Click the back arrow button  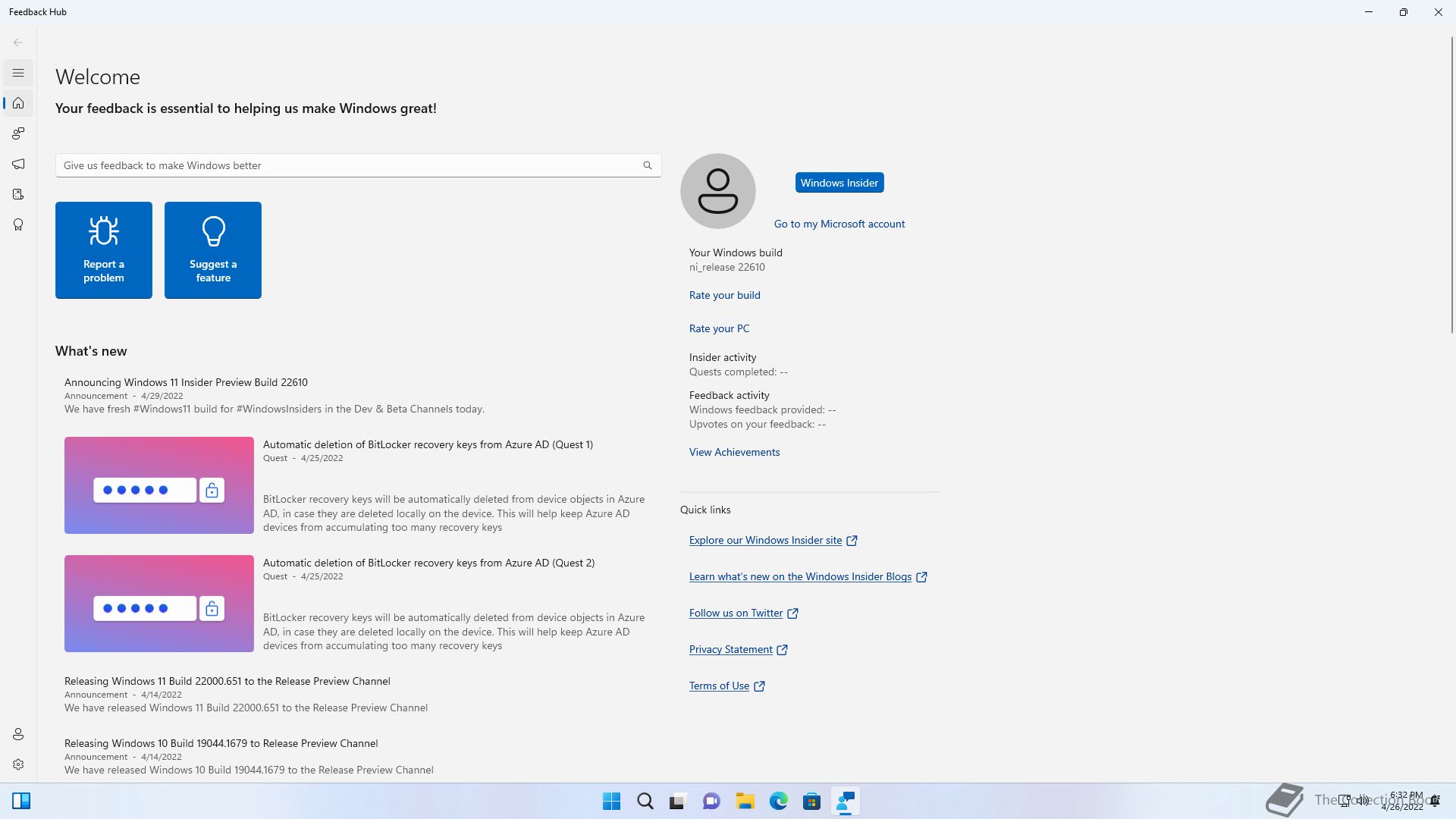click(x=18, y=42)
